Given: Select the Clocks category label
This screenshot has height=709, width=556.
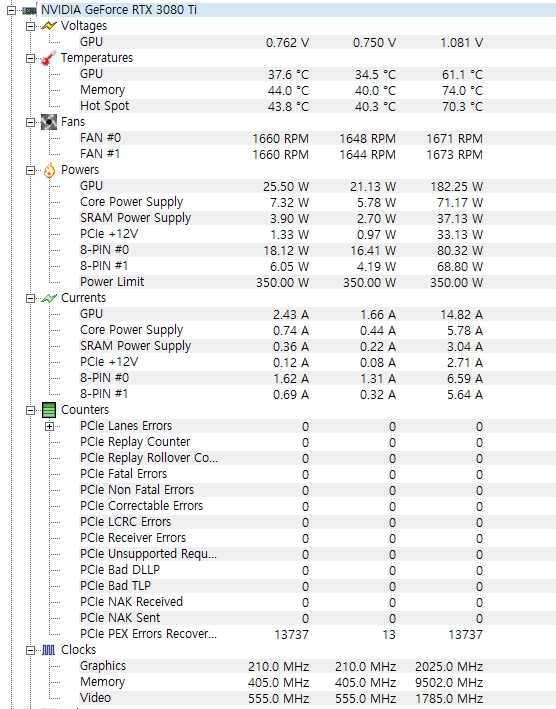Looking at the screenshot, I should [79, 650].
